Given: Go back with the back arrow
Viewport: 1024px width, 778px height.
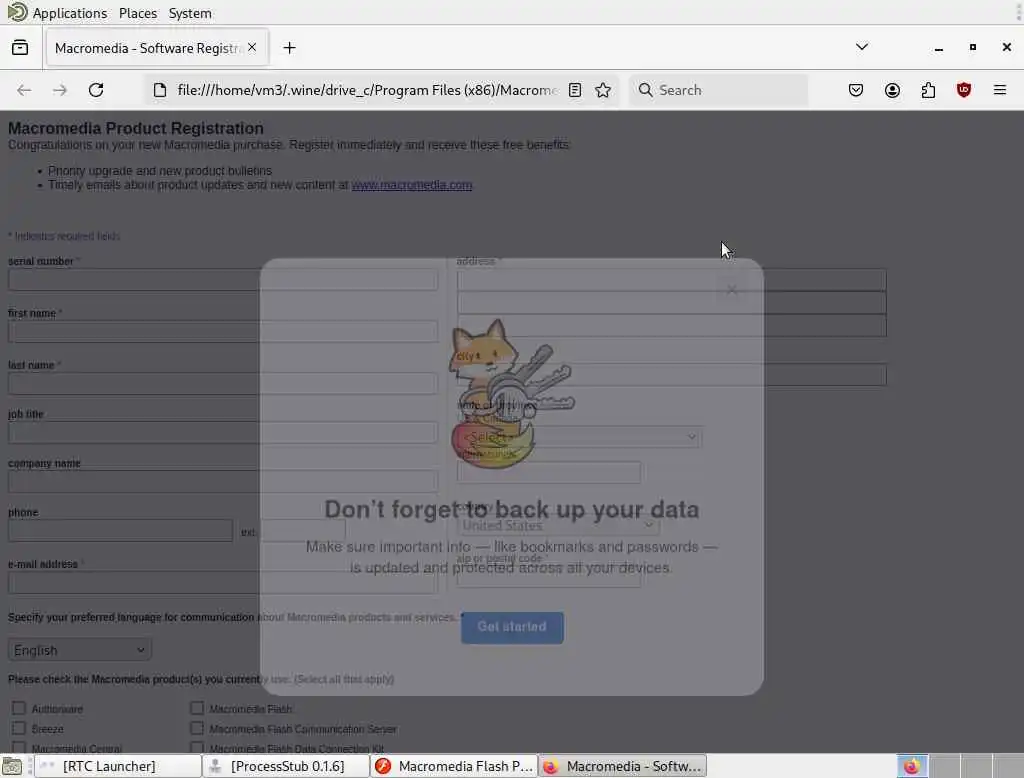Looking at the screenshot, I should 24,90.
